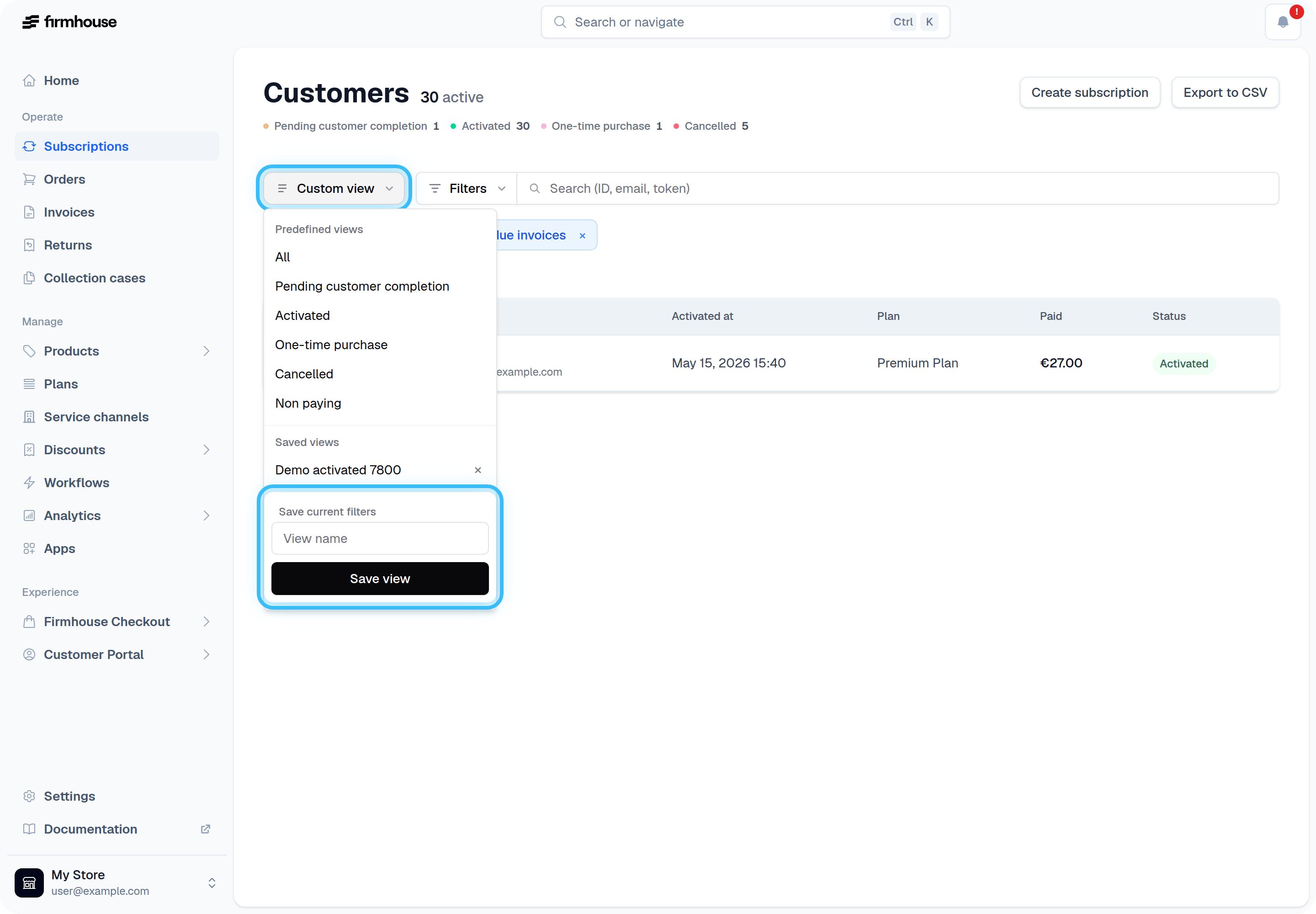This screenshot has width=1316, height=914.
Task: Select the Activated predefined view
Action: point(380,315)
